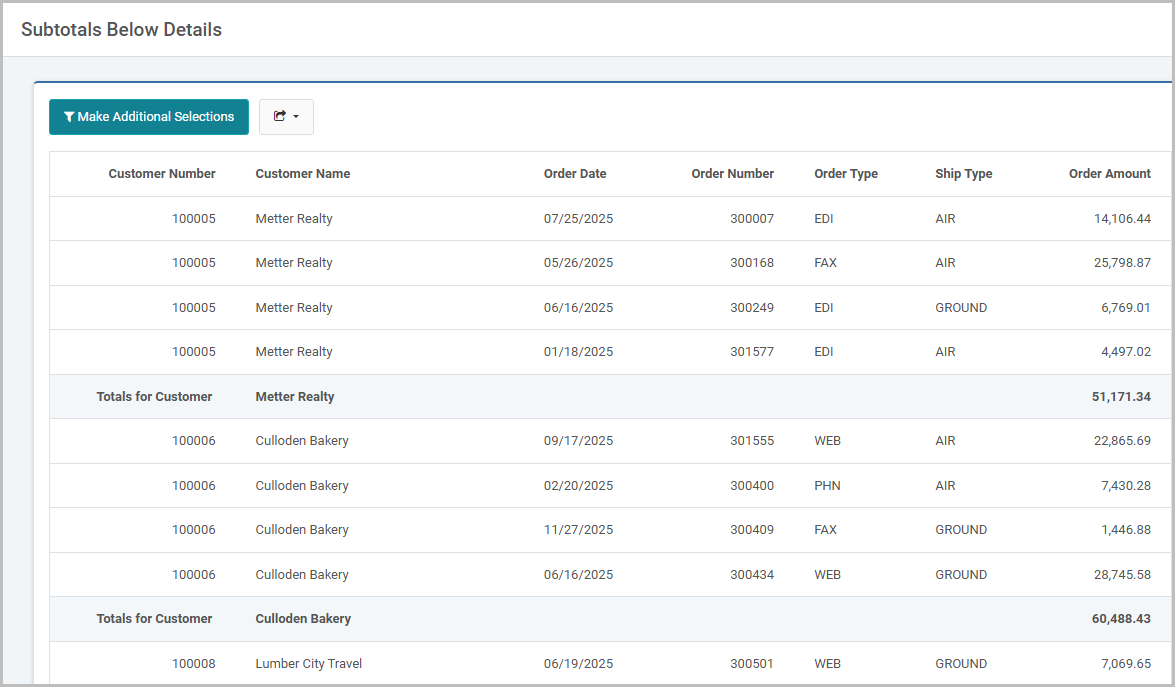Select order number 300434 cell
Screen dimensions: 1175x687
(752, 575)
